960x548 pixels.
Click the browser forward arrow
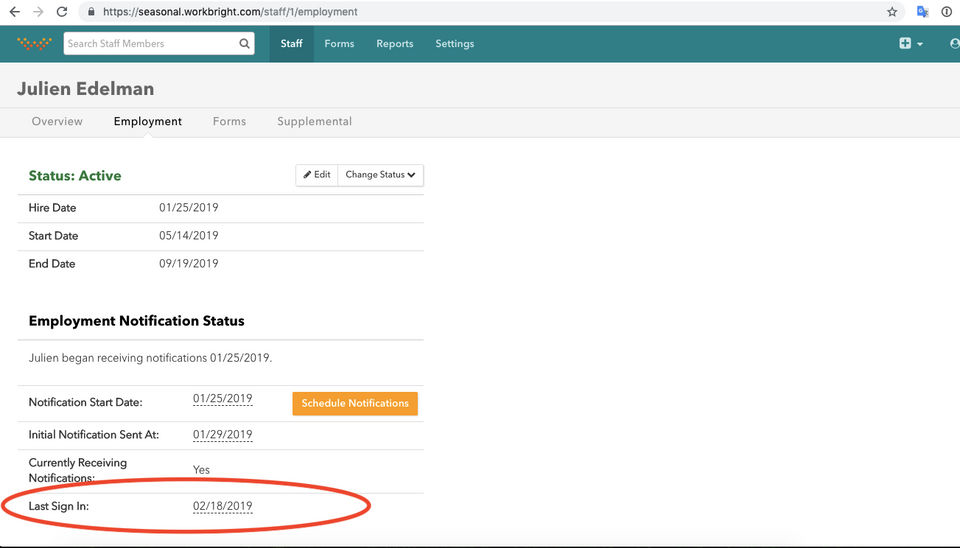[x=38, y=12]
